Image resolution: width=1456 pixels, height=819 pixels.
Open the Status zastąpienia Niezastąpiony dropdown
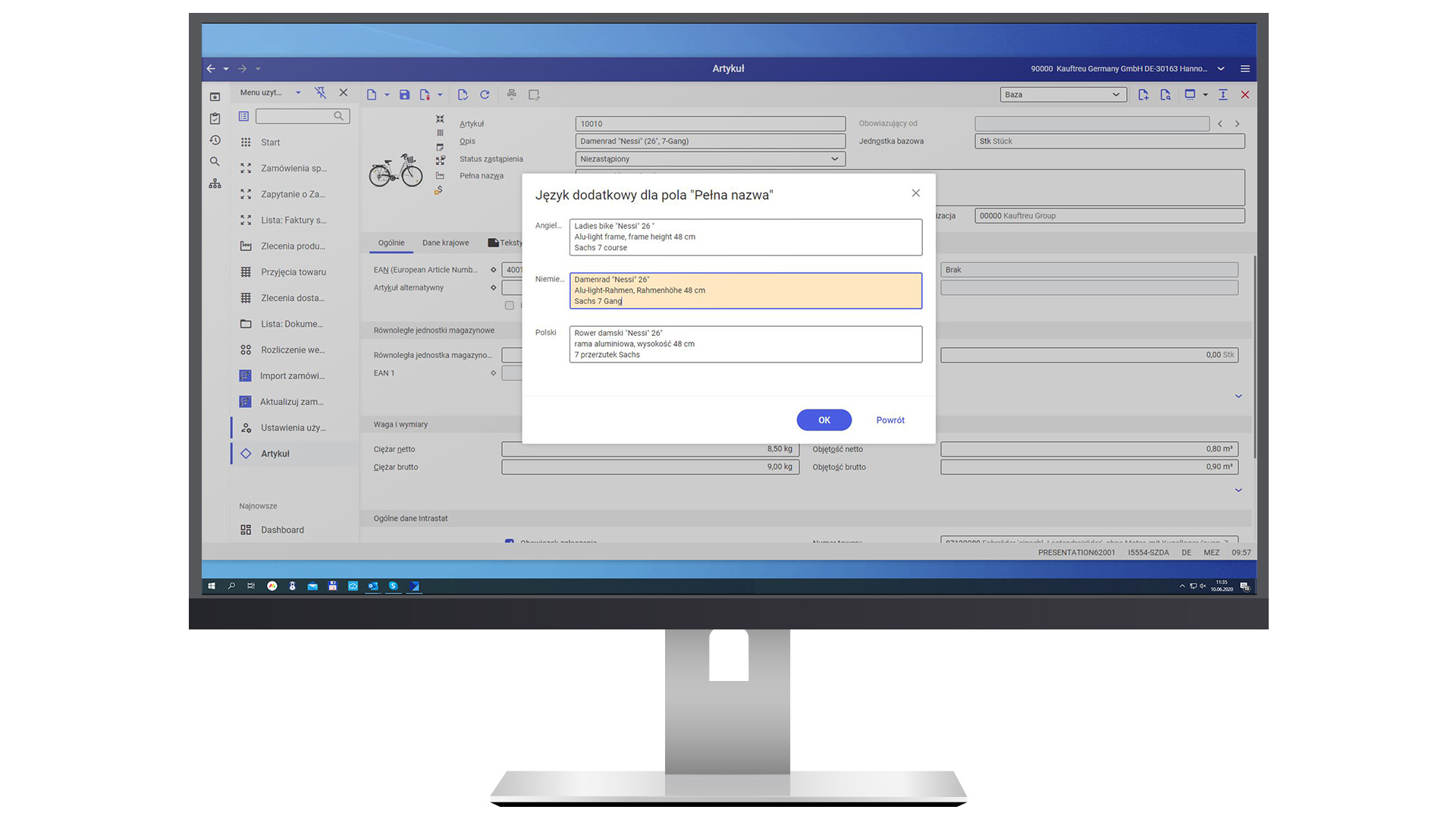click(x=711, y=159)
